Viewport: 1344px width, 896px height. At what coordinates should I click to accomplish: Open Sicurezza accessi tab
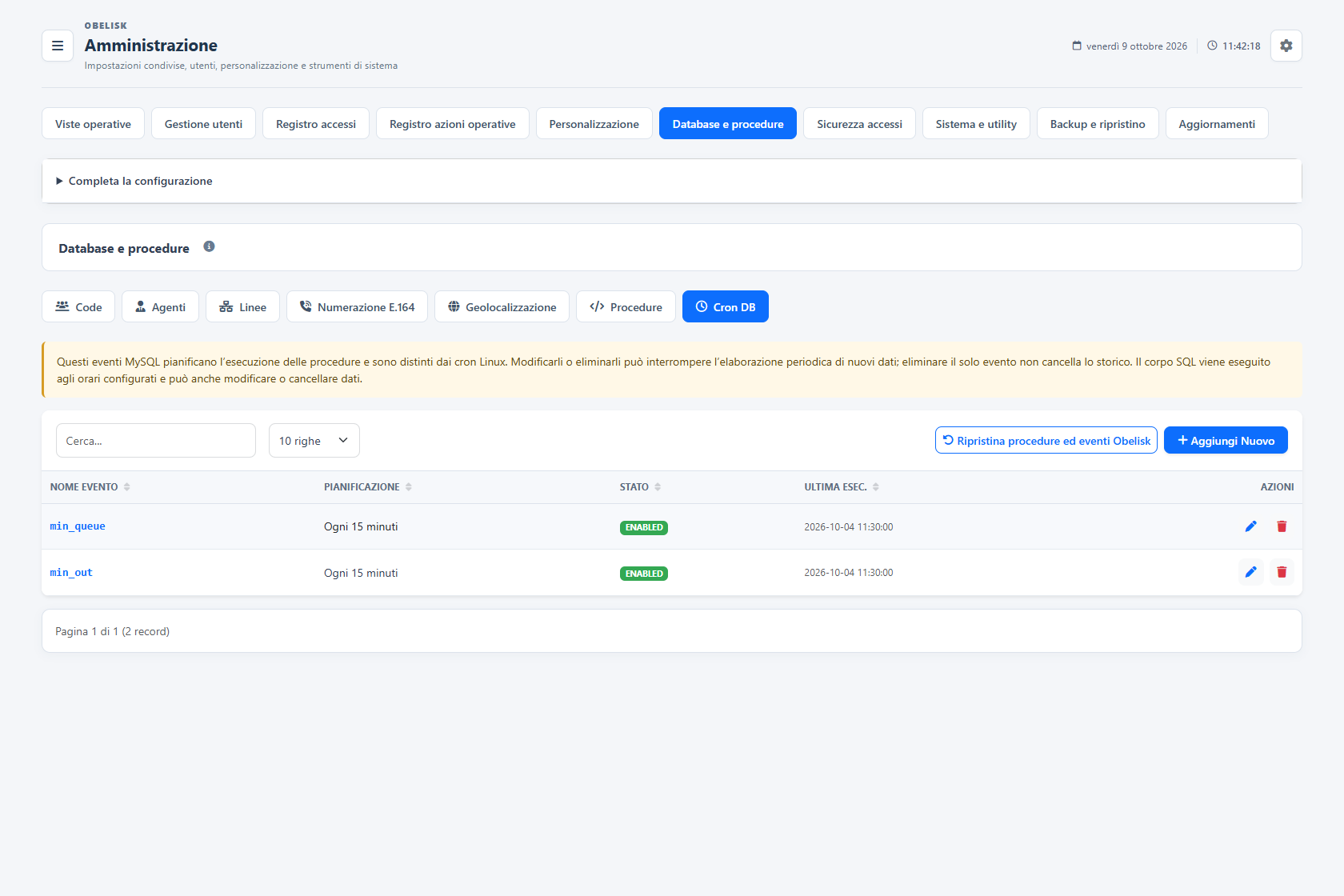(x=859, y=123)
